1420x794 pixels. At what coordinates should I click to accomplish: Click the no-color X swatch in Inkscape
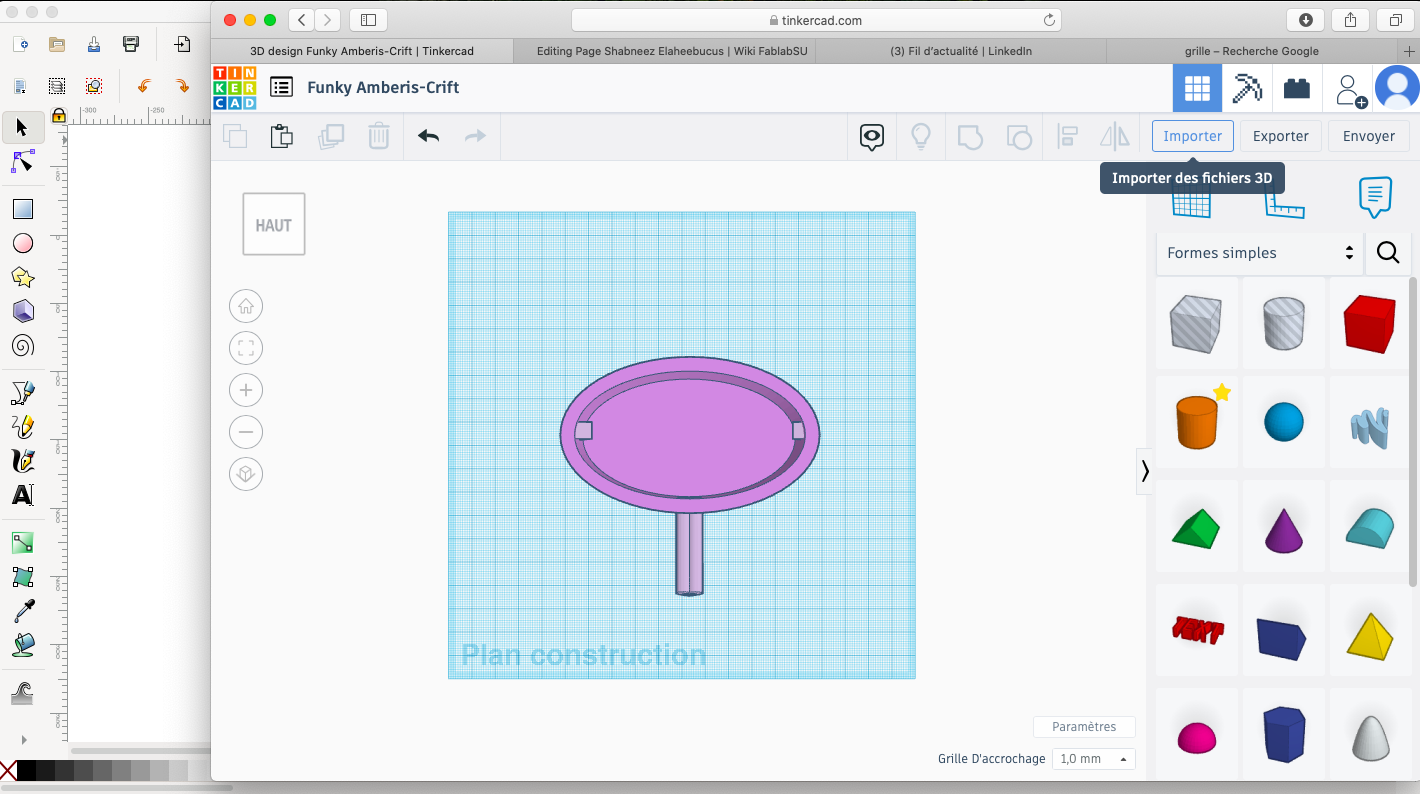click(x=8, y=771)
